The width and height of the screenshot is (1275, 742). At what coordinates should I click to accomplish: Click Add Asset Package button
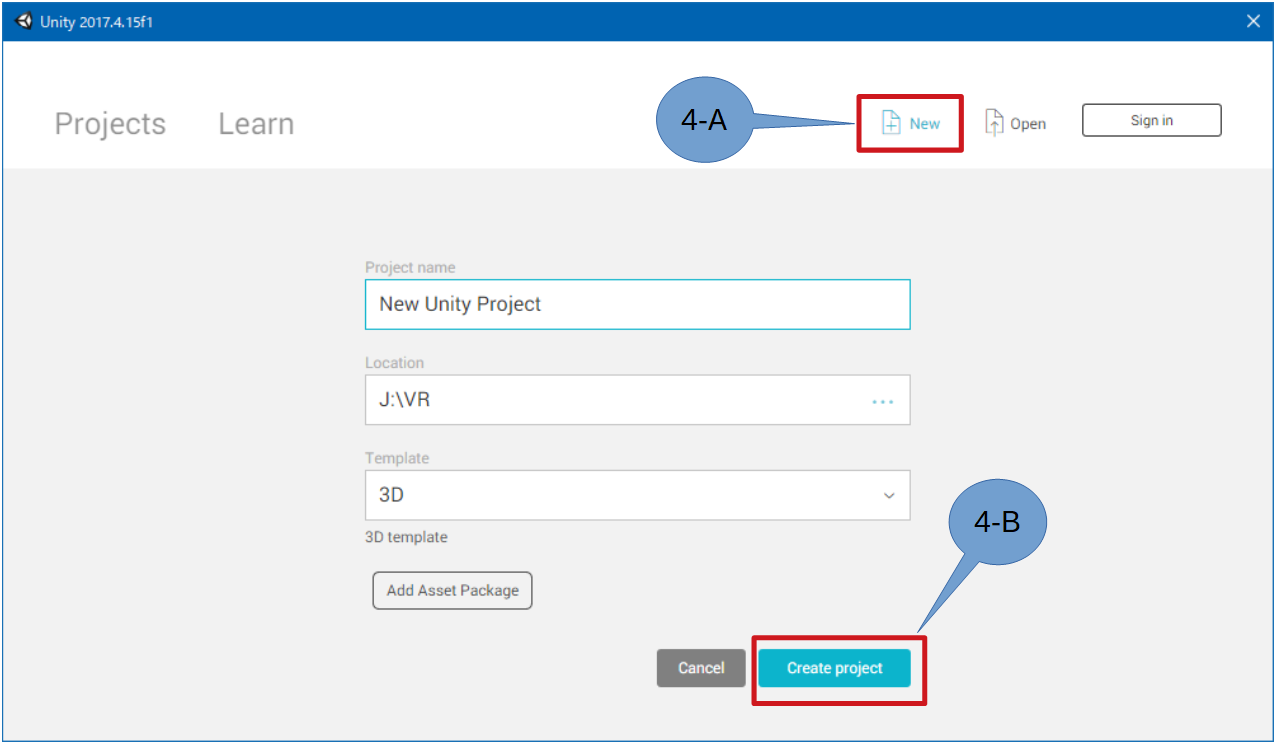pos(452,590)
